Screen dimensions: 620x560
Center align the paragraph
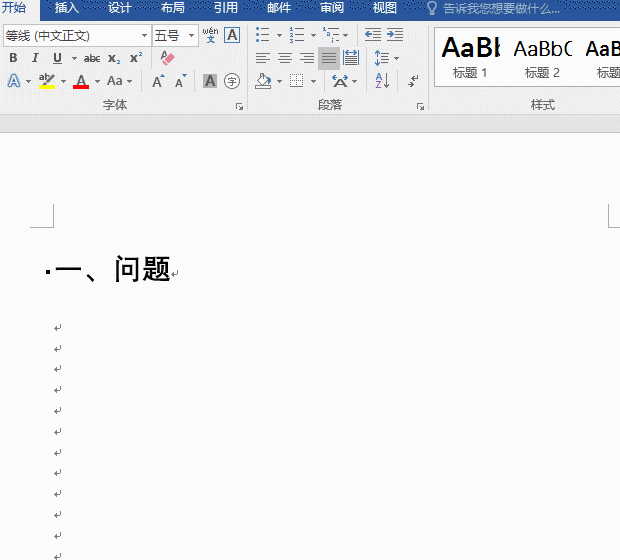point(285,58)
